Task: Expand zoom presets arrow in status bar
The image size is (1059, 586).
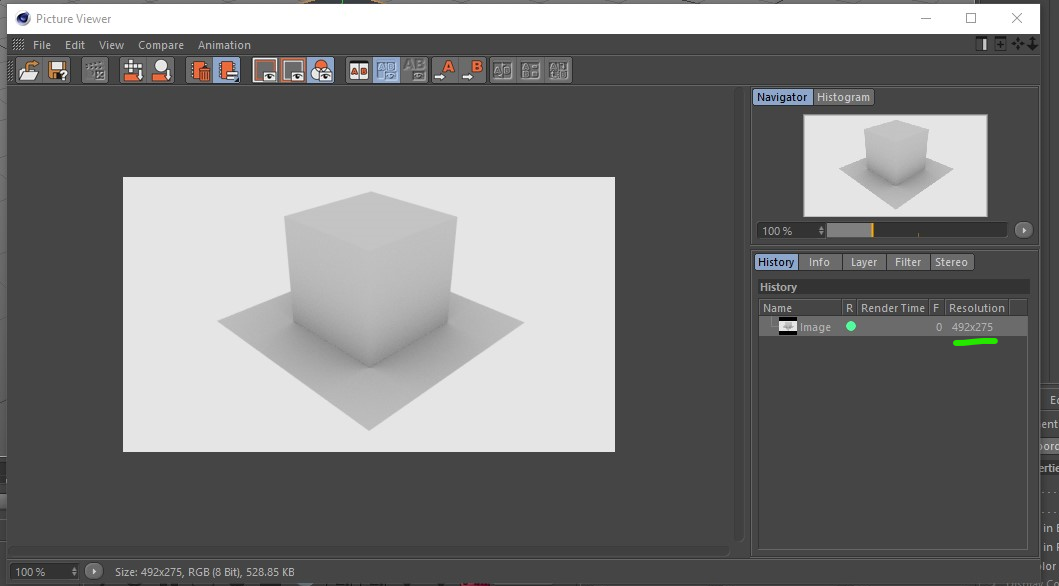Action: click(x=93, y=572)
